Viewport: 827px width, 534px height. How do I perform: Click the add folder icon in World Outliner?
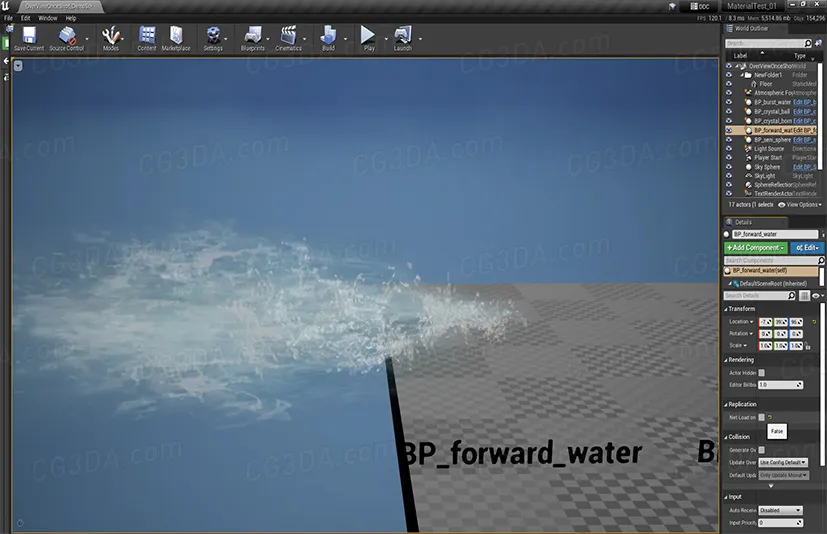click(819, 43)
